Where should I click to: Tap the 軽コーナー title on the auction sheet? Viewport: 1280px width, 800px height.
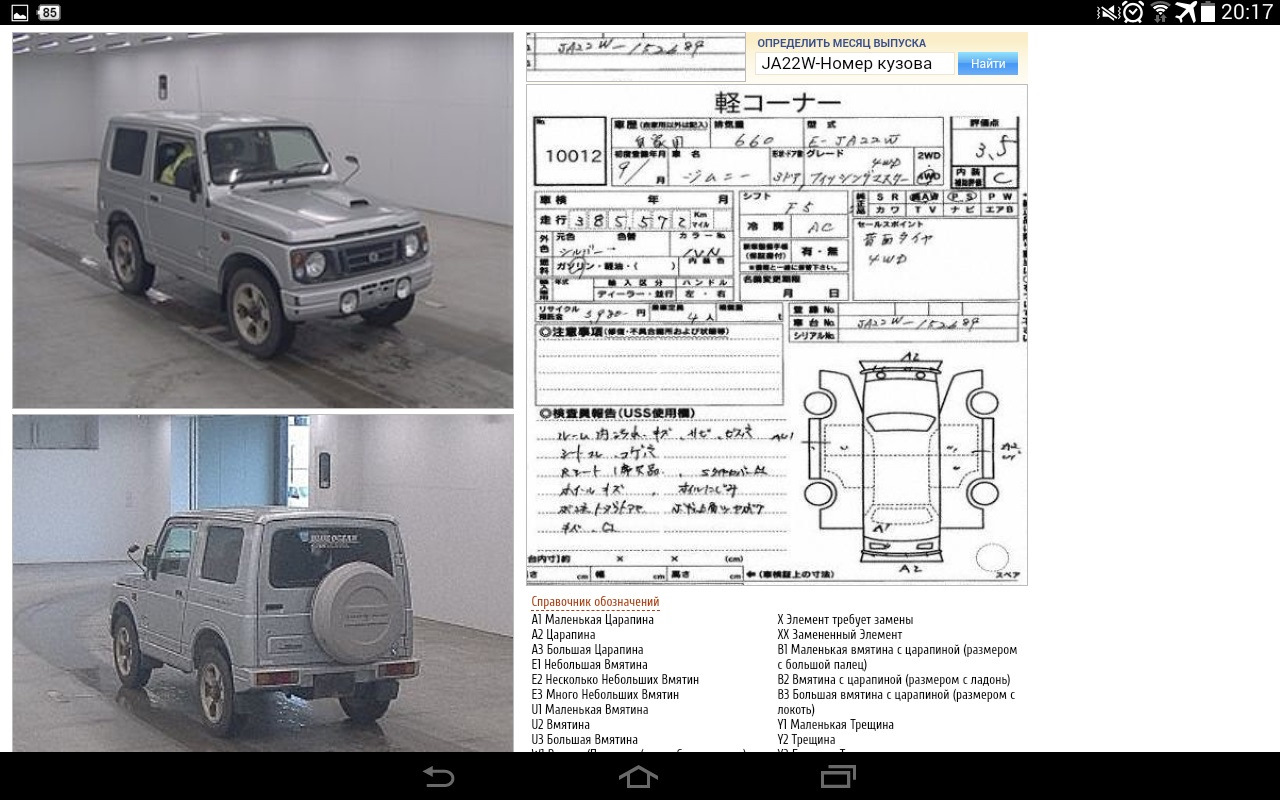(x=777, y=102)
